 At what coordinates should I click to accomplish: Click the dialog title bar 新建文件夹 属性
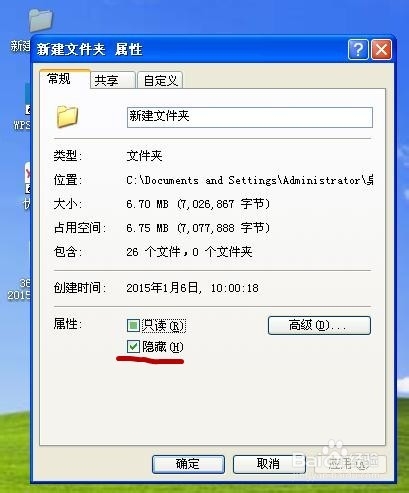(x=189, y=50)
